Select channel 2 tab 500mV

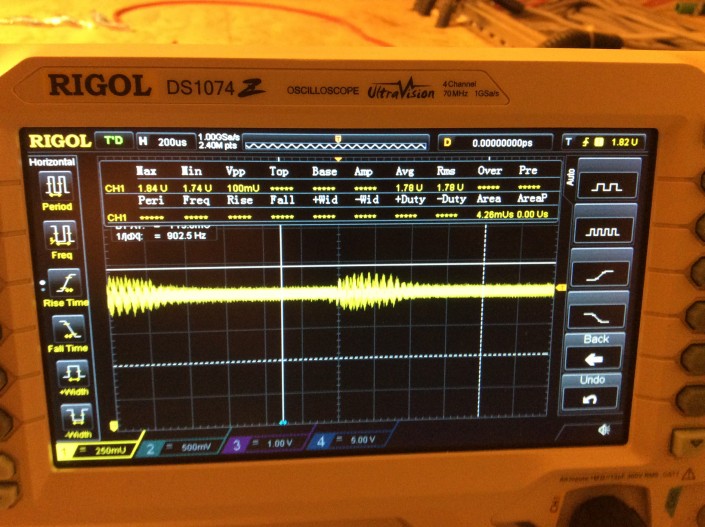click(x=184, y=447)
